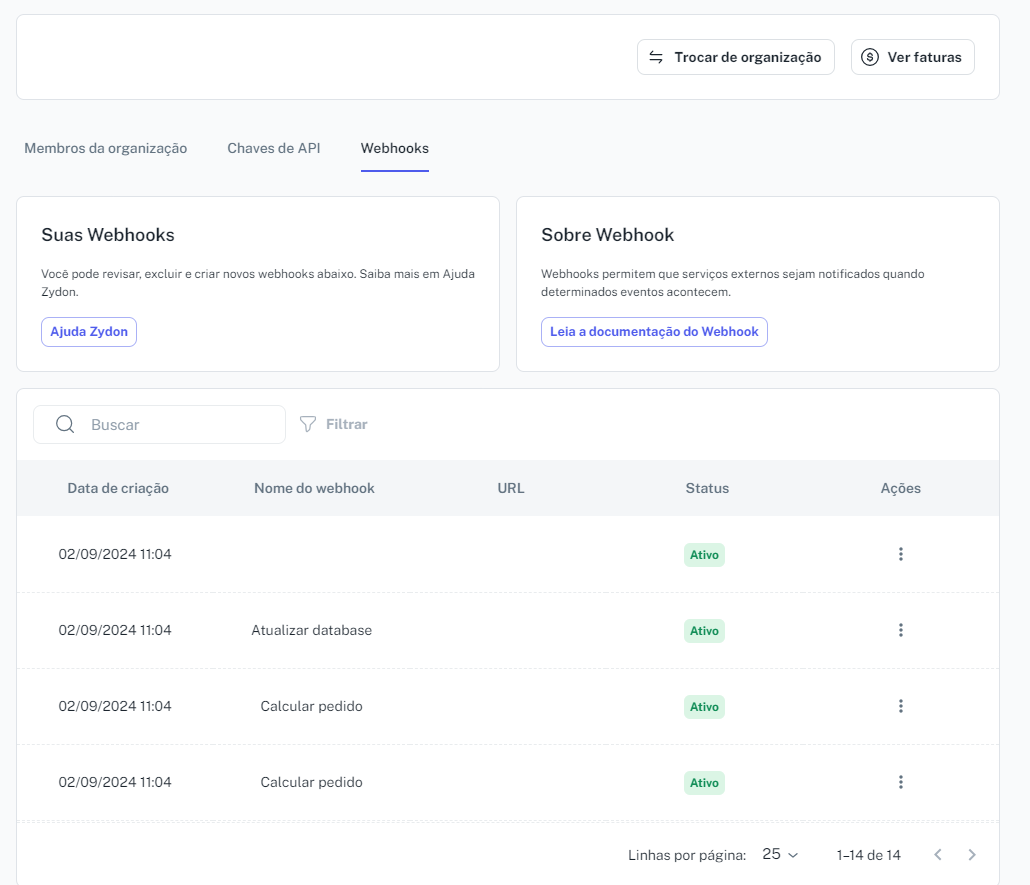Image resolution: width=1030 pixels, height=885 pixels.
Task: Focus the Buscar search field
Action: coord(160,424)
